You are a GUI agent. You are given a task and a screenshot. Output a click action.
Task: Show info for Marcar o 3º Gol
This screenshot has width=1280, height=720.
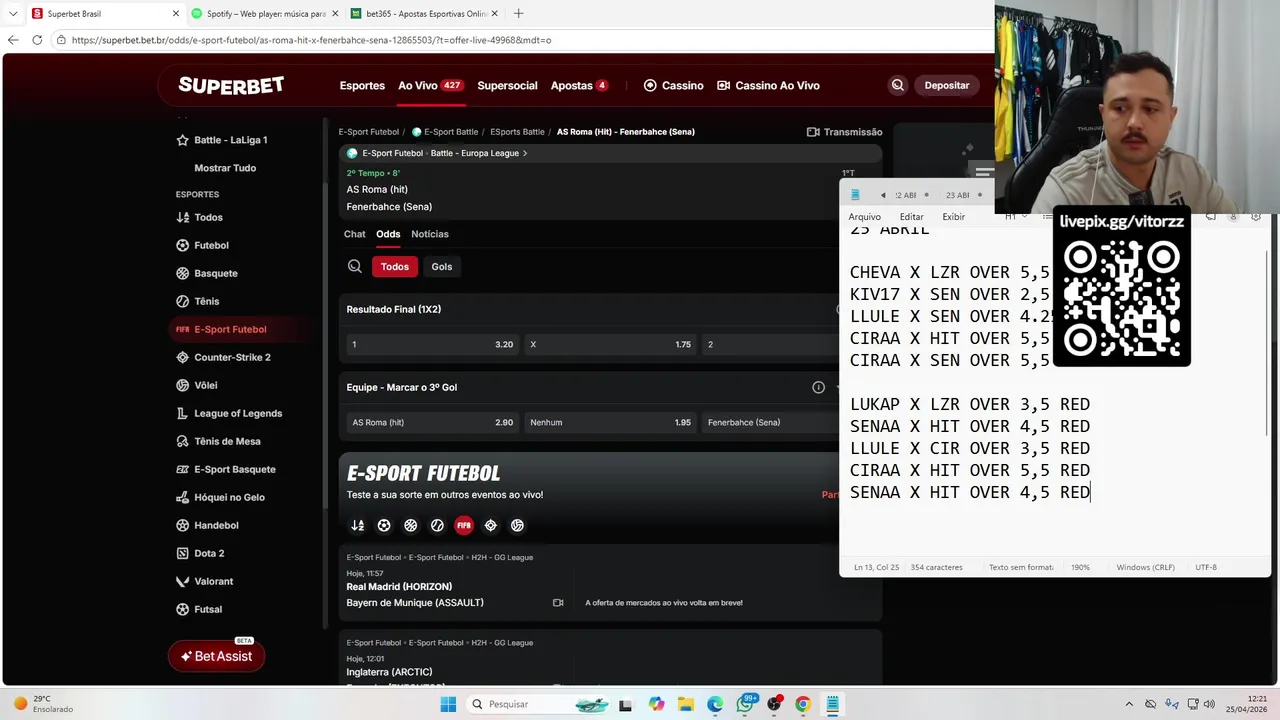(x=818, y=387)
